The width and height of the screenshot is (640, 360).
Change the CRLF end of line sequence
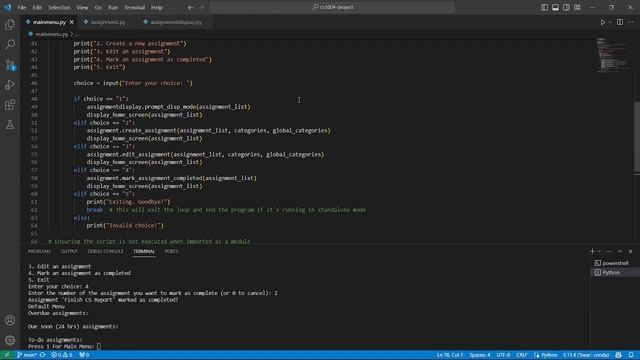522,355
